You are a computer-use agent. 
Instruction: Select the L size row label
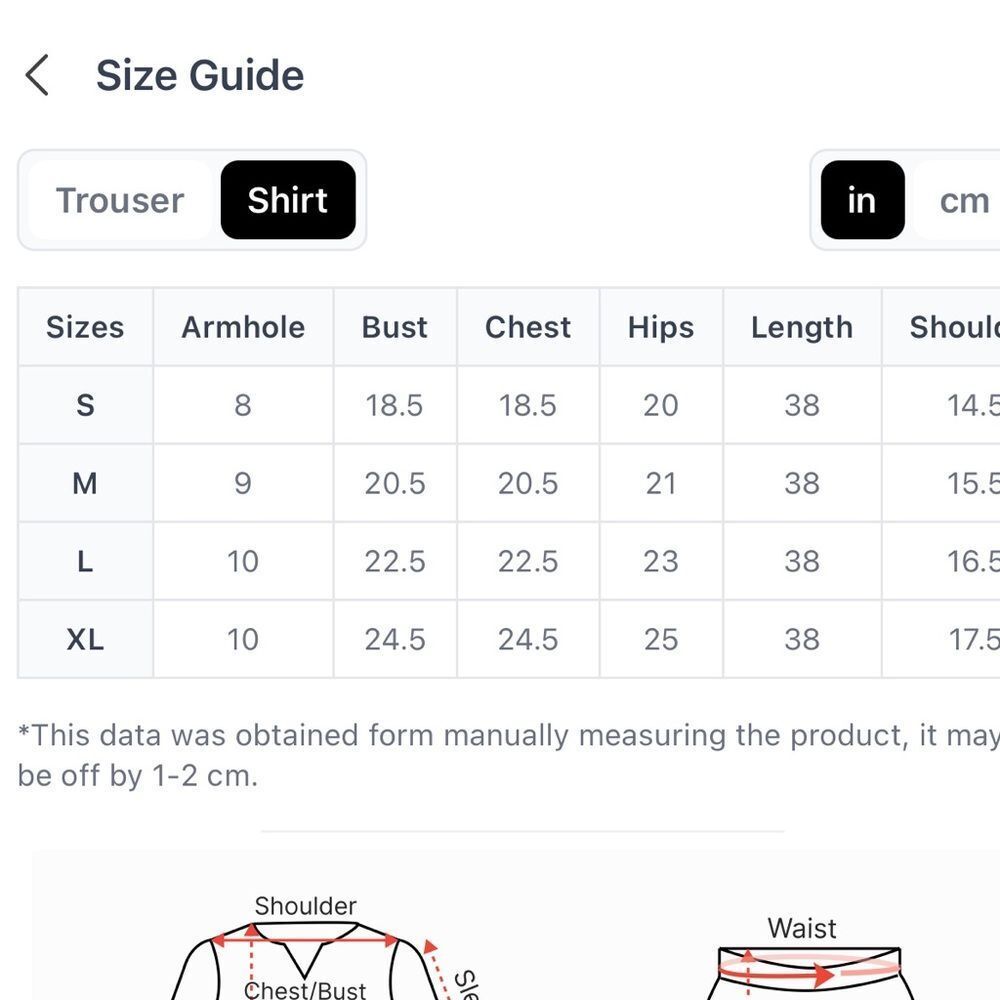(85, 561)
